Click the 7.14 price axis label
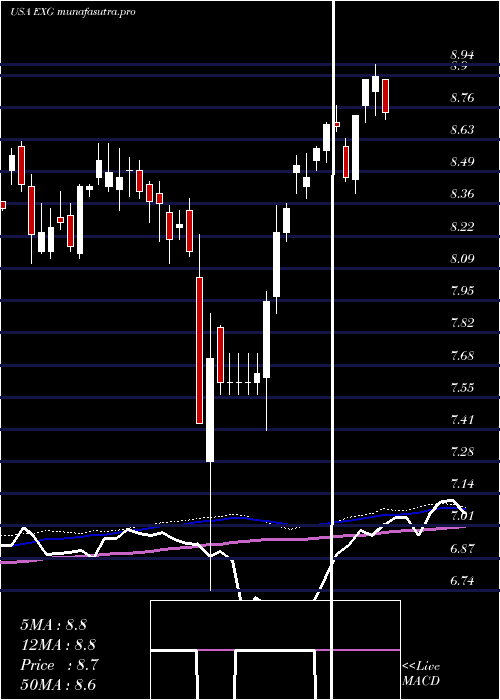The image size is (500, 700). [x=462, y=483]
